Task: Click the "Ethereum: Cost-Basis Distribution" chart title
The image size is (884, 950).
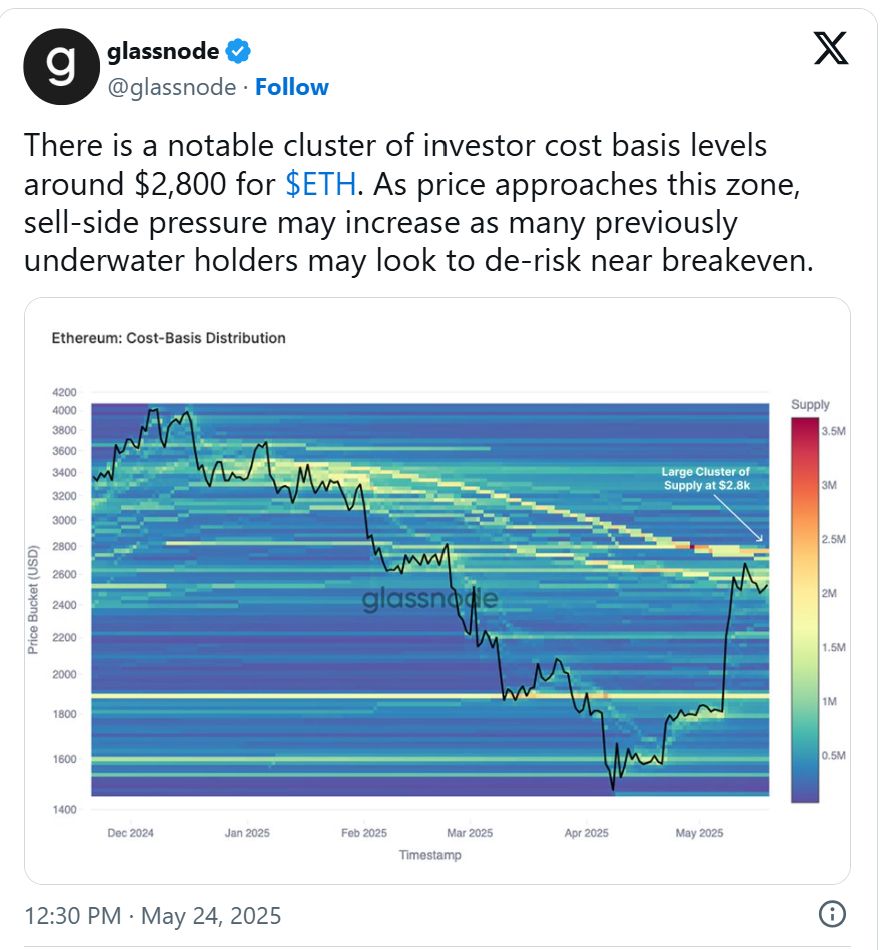Action: pos(168,338)
